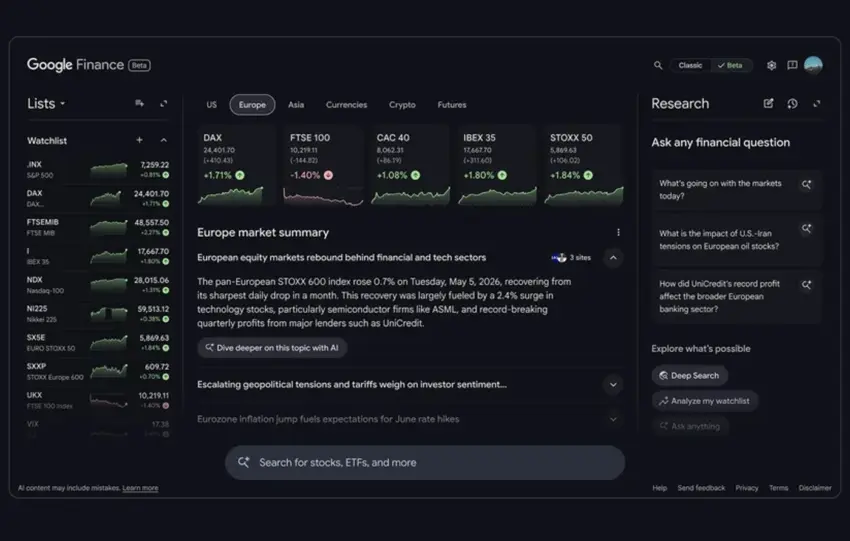Collapse the Watchlist section
Image resolution: width=850 pixels, height=541 pixels.
click(x=164, y=140)
